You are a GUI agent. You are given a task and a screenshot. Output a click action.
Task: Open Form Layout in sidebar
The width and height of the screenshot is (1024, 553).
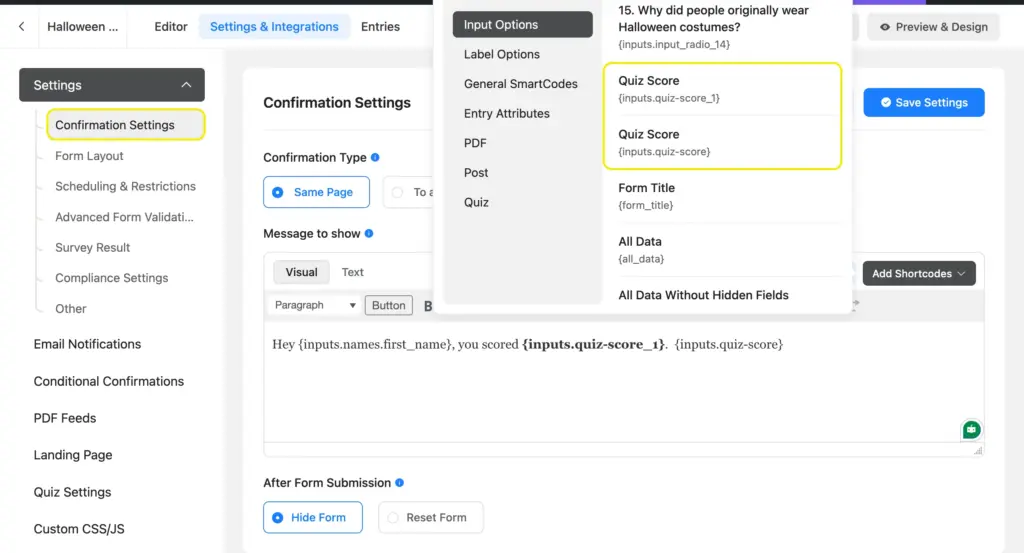[x=89, y=156]
